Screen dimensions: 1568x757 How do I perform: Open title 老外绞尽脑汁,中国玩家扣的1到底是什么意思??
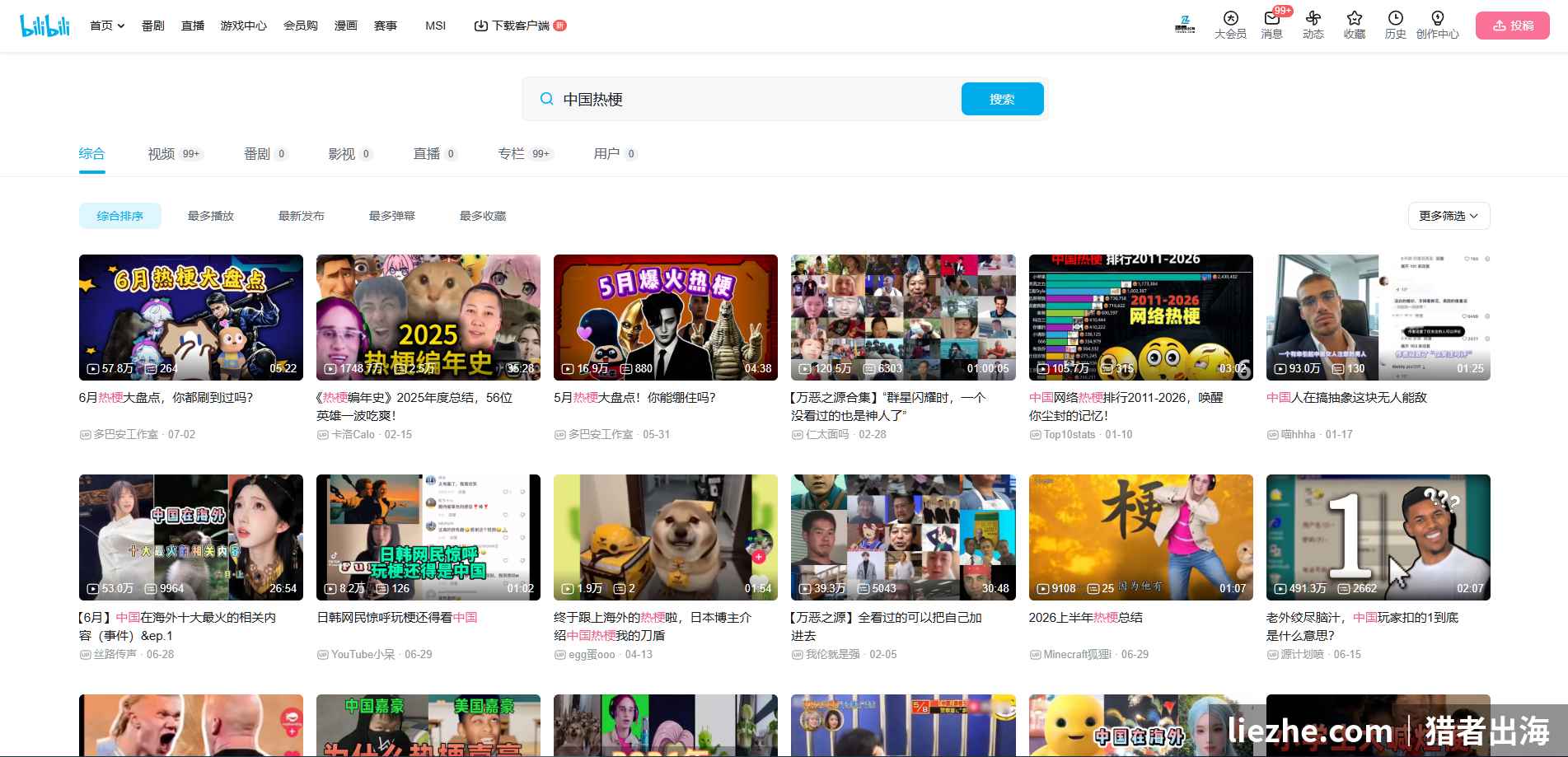click(1363, 626)
